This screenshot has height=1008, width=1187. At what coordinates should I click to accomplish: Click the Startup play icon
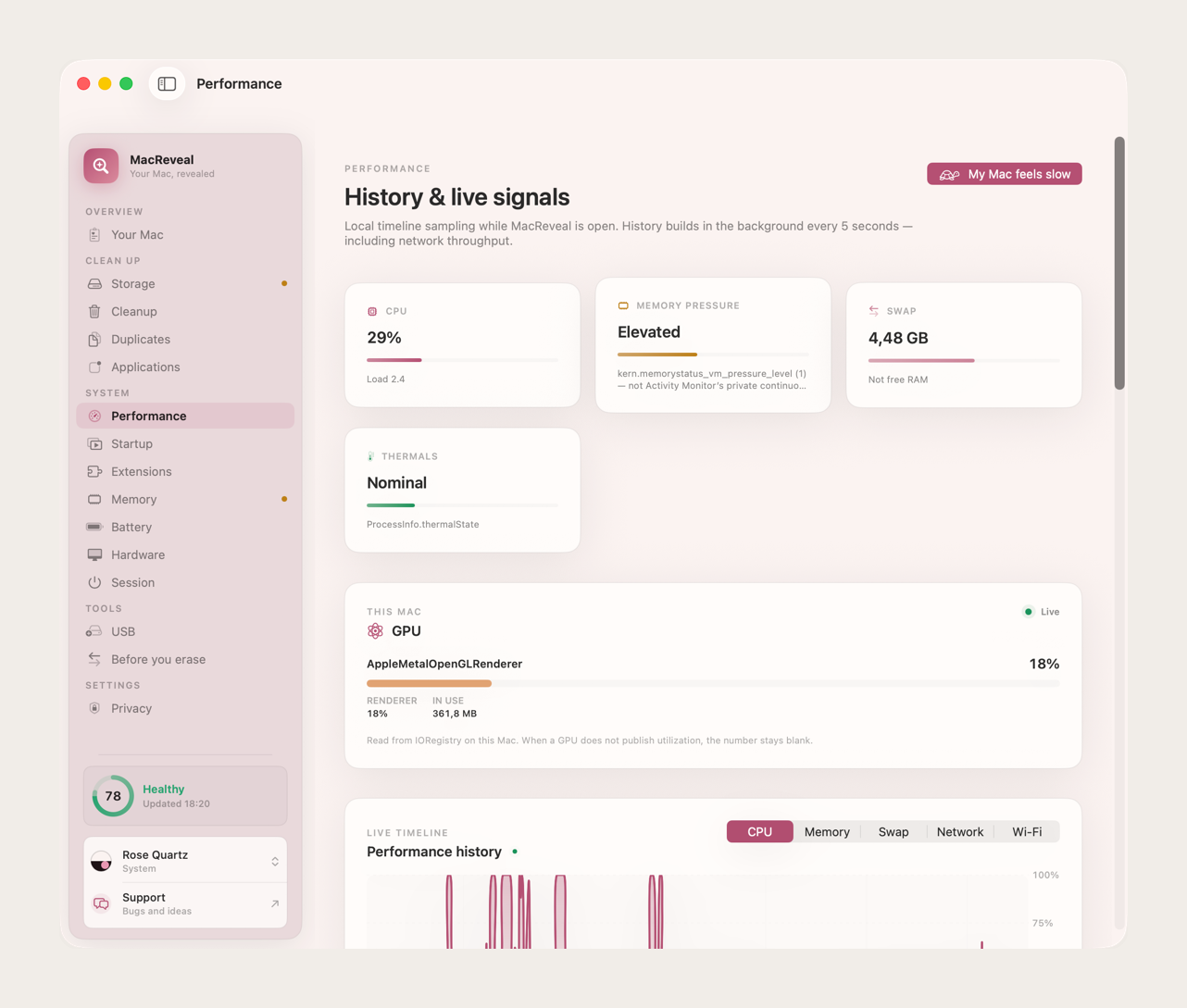point(94,444)
